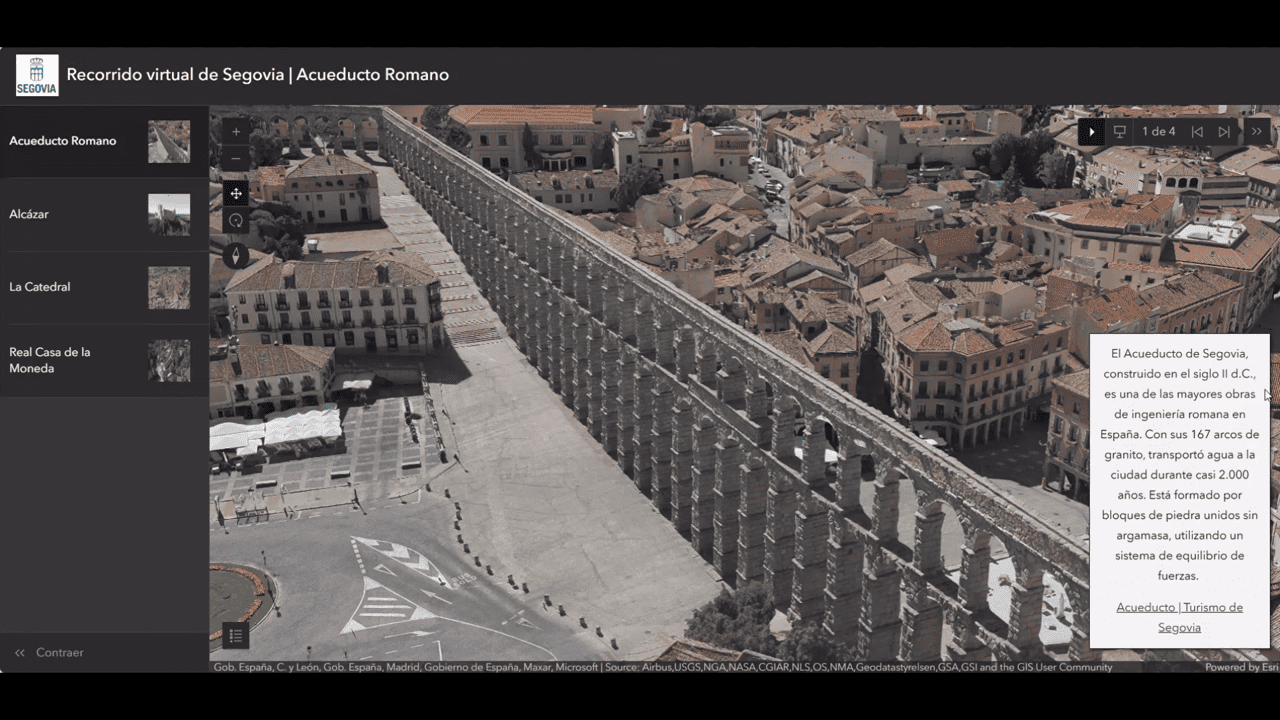Open the Acueducto | Turismo de Segovia link
The image size is (1280, 720).
tap(1179, 617)
